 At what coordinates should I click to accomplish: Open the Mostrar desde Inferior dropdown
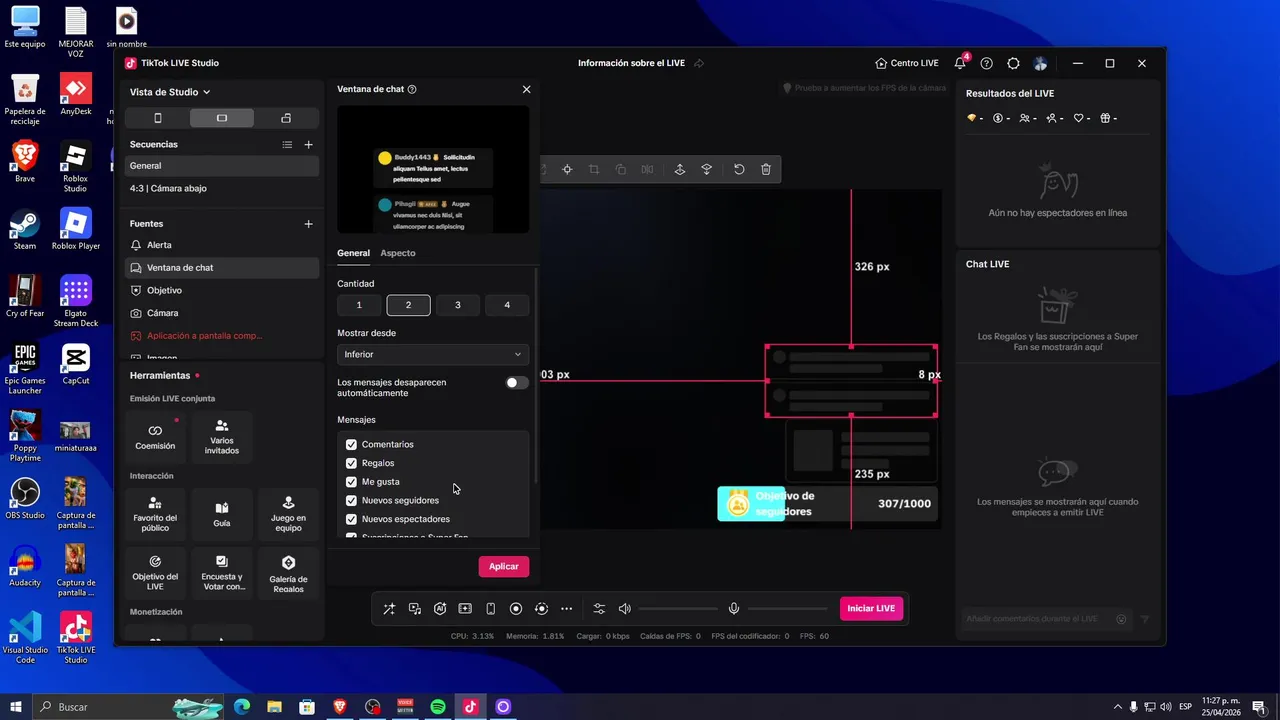[x=433, y=354]
